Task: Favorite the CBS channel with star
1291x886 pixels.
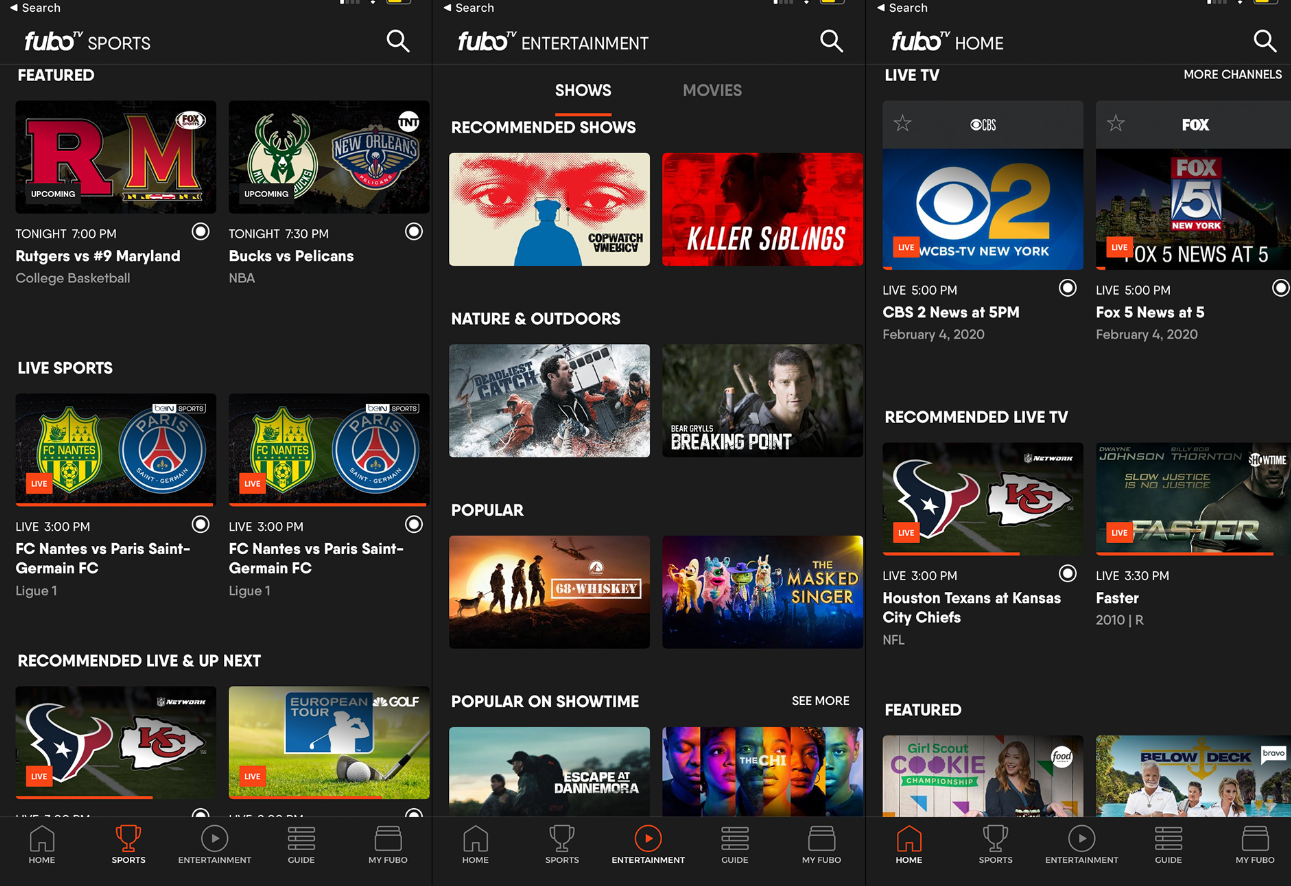Action: click(903, 124)
